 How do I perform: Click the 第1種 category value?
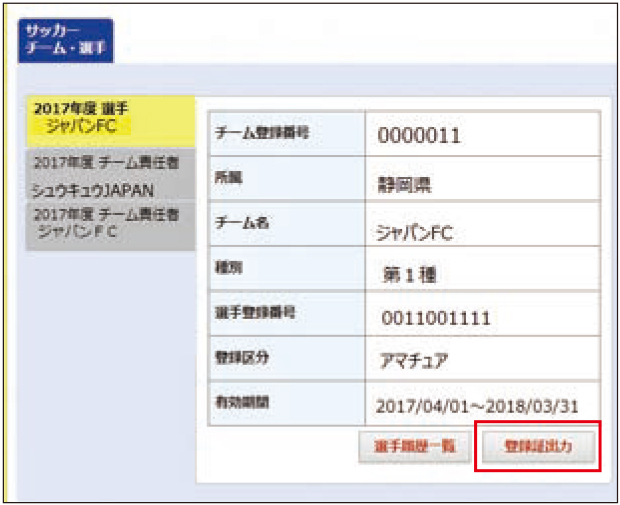tap(411, 273)
